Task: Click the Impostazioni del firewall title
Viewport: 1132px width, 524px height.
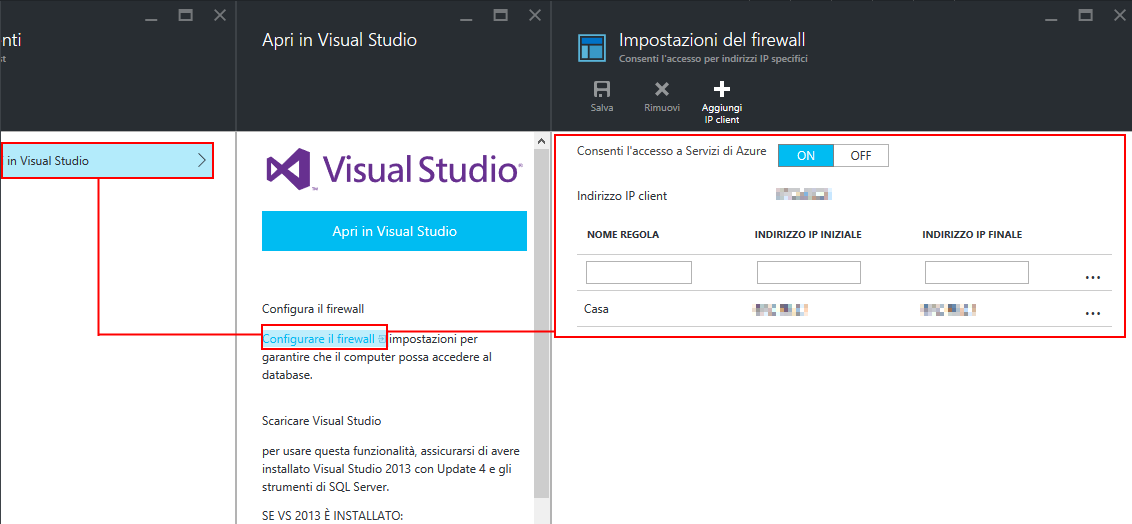Action: click(712, 40)
